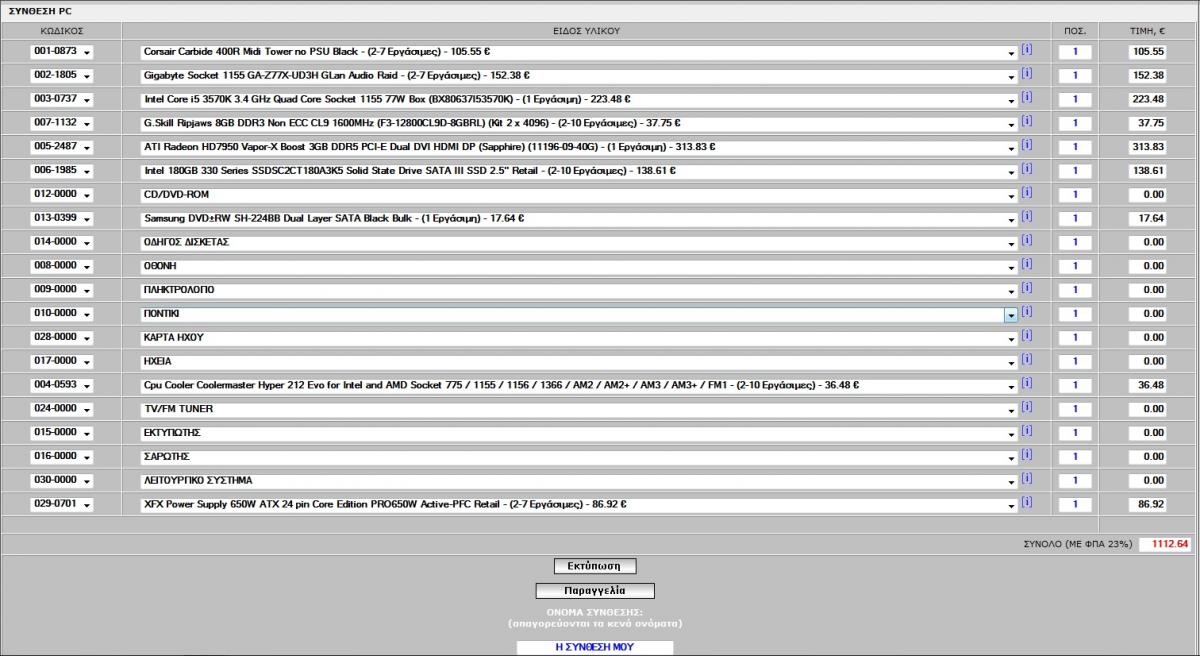Click the ΚΩΔΙΚΟΣ column header
This screenshot has width=1200, height=656.
click(x=61, y=31)
